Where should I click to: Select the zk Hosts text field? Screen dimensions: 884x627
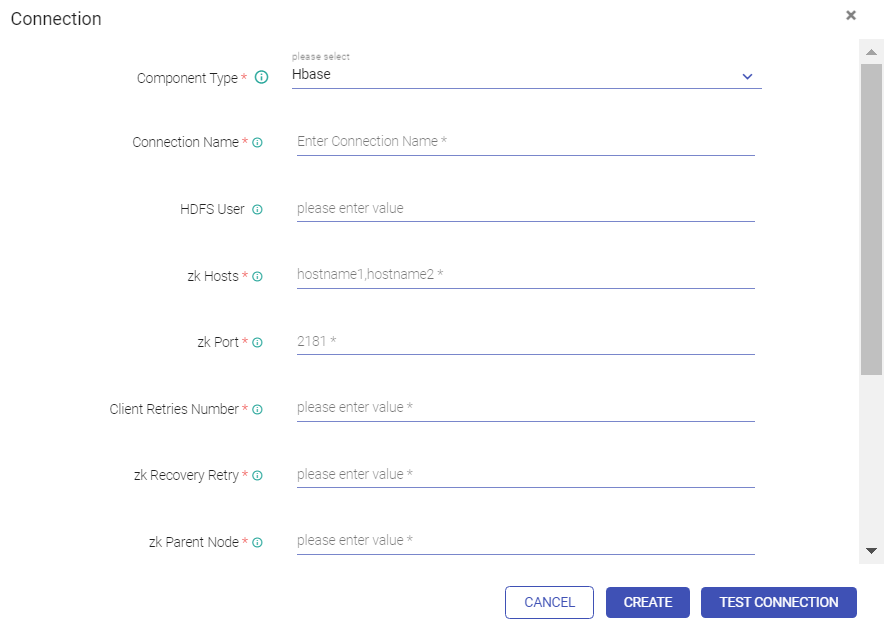pos(525,275)
